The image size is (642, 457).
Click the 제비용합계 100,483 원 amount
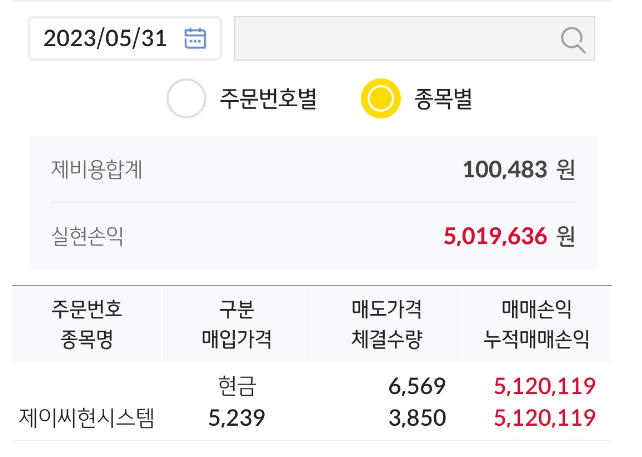(519, 170)
